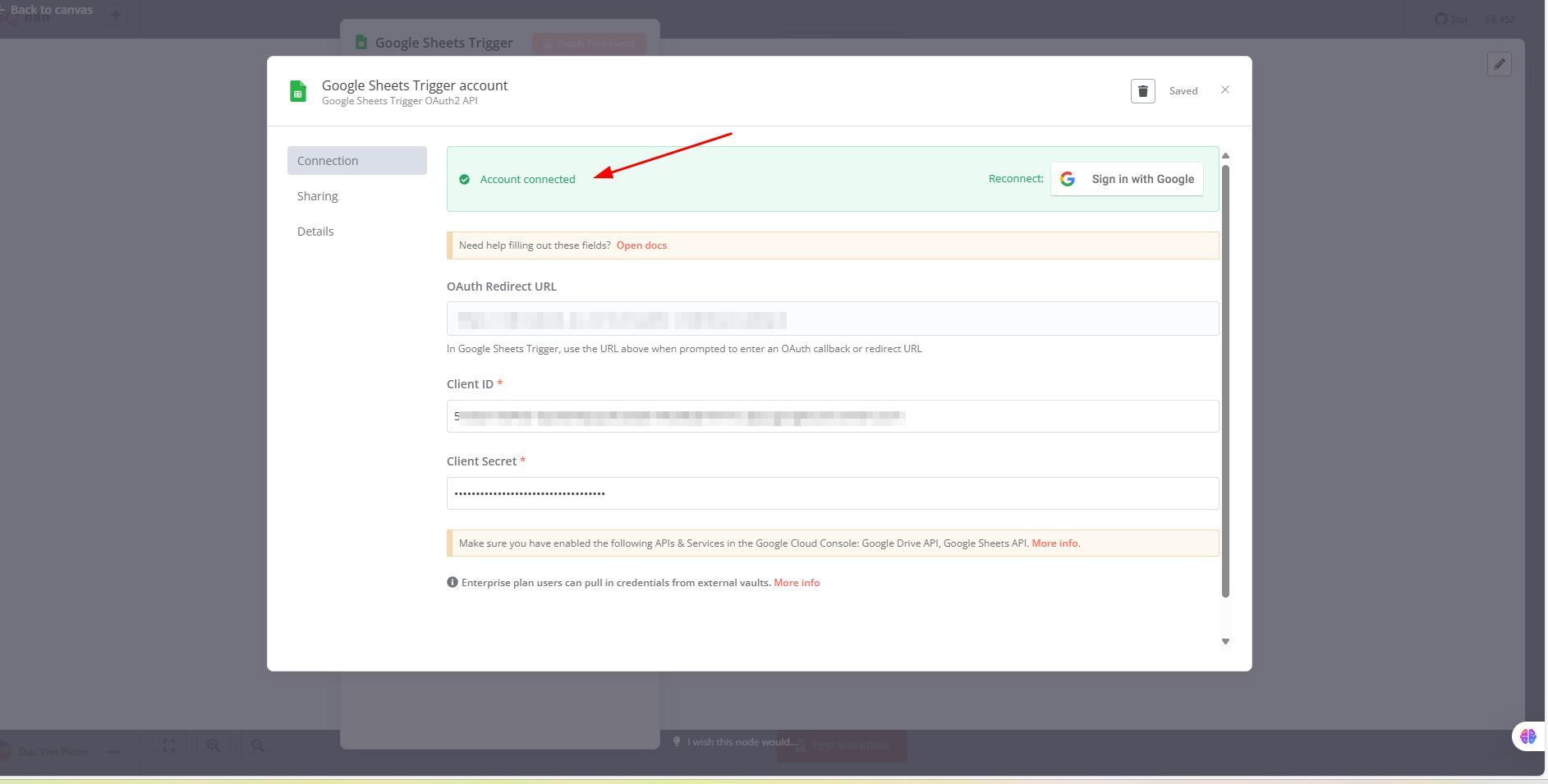Screen dimensions: 1548x784
Task: Delete the credential with the trash icon
Action: coord(1142,91)
